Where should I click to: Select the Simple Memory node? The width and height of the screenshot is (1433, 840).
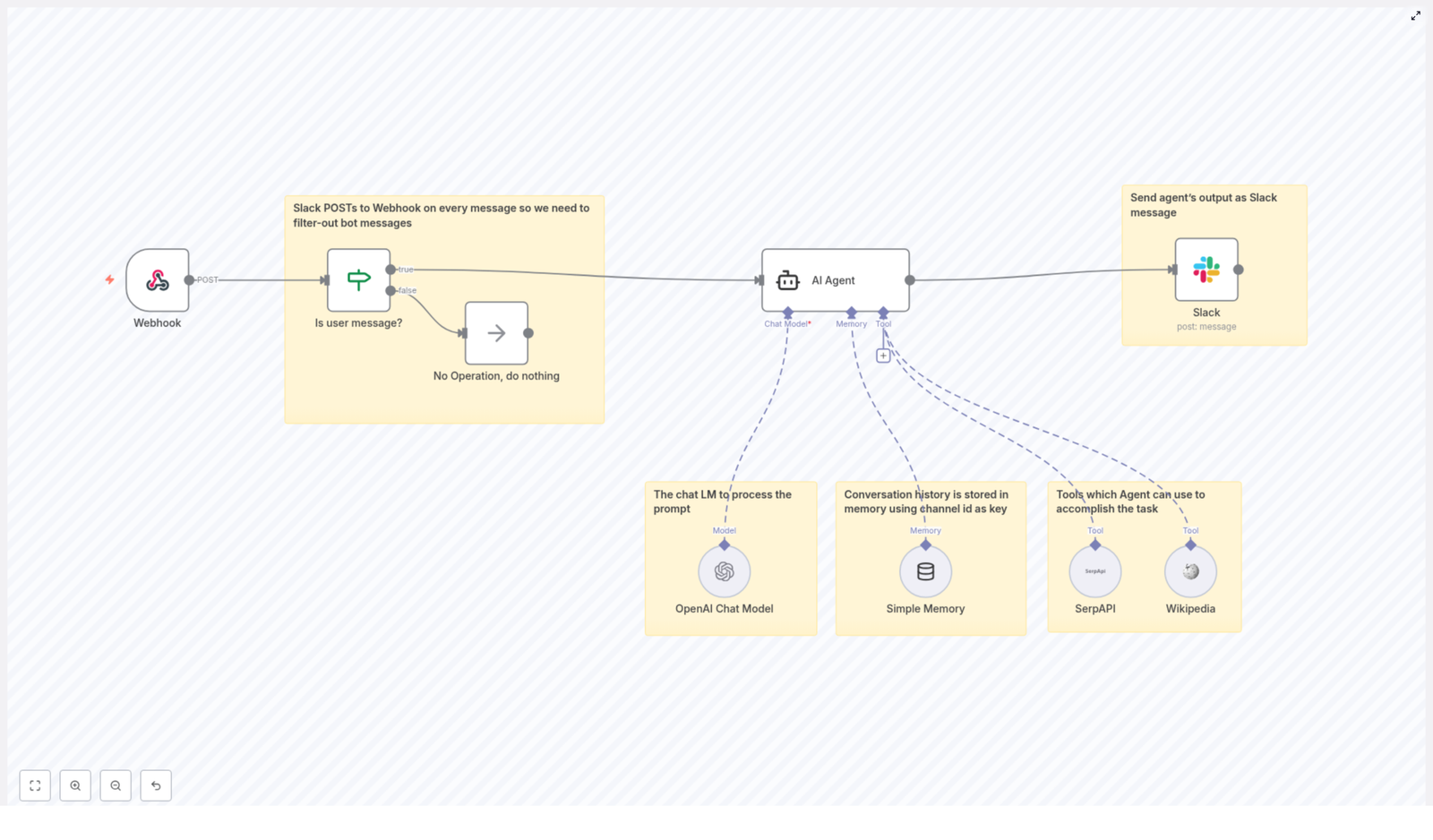click(925, 570)
